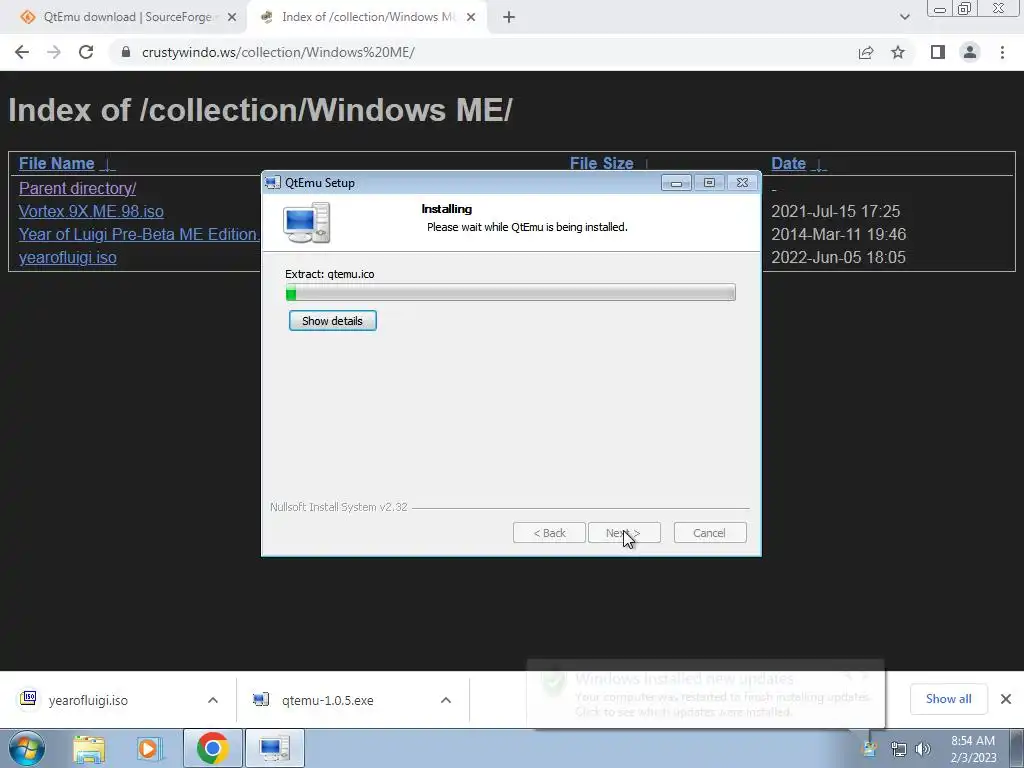This screenshot has width=1024, height=768.
Task: Click the padlock site info icon
Action: click(x=126, y=52)
